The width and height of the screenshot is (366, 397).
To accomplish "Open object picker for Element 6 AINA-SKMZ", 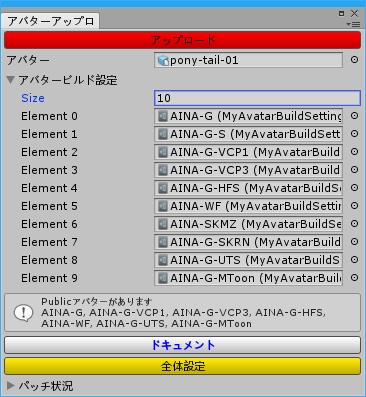I will pos(354,224).
